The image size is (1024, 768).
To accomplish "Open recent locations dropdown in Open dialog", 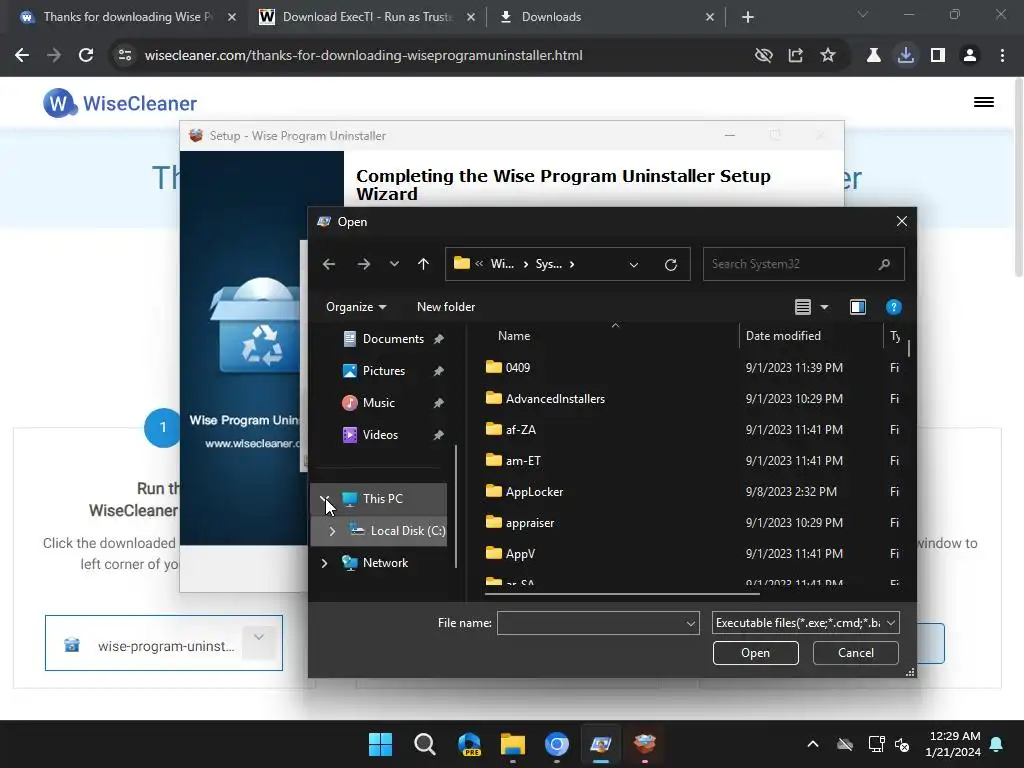I will click(x=394, y=264).
